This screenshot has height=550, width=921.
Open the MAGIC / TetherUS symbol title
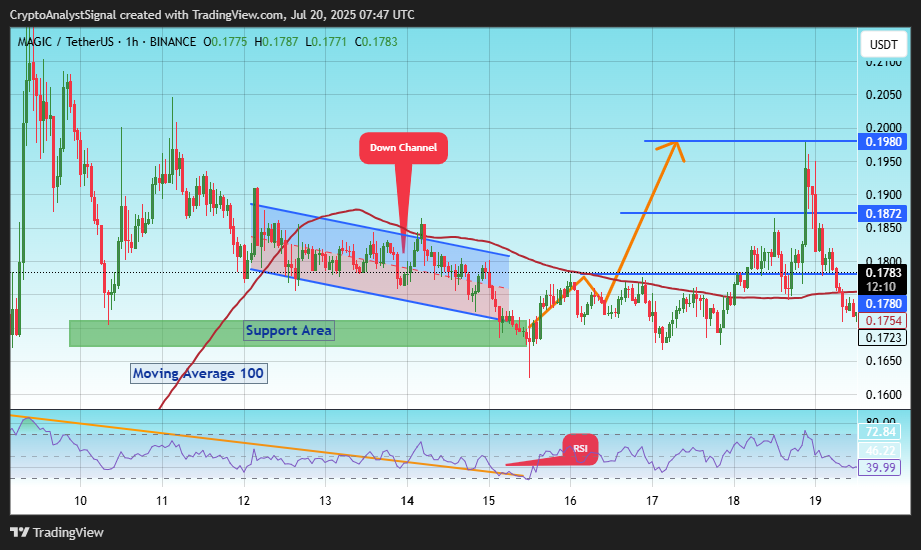tap(65, 42)
